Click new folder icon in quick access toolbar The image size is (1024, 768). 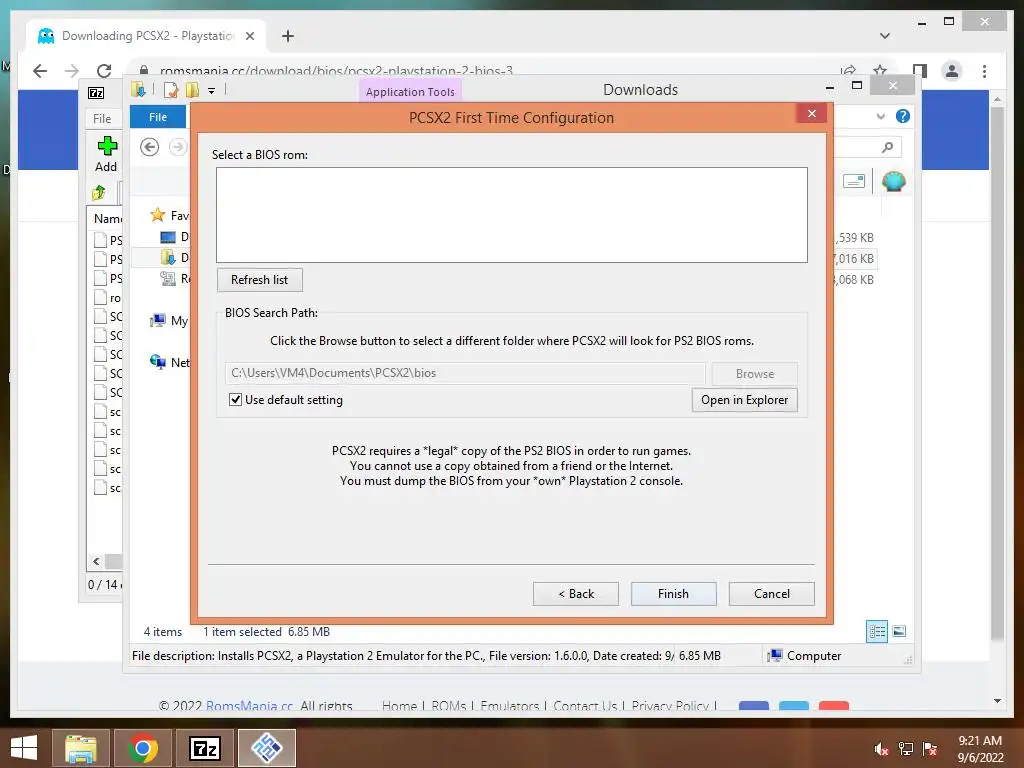point(193,90)
